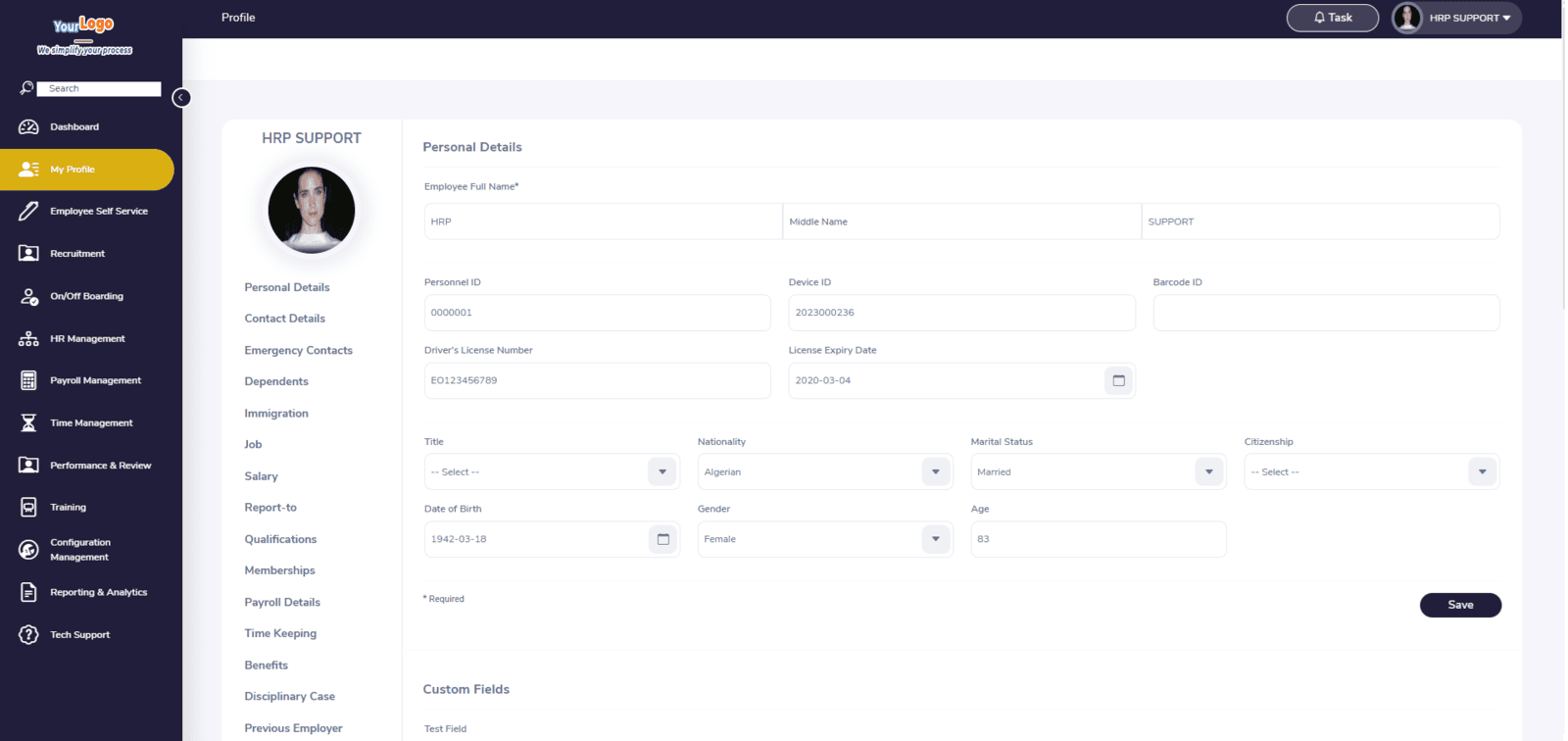Viewport: 1568px width, 741px height.
Task: Switch to Contact Details section
Action: coord(284,319)
